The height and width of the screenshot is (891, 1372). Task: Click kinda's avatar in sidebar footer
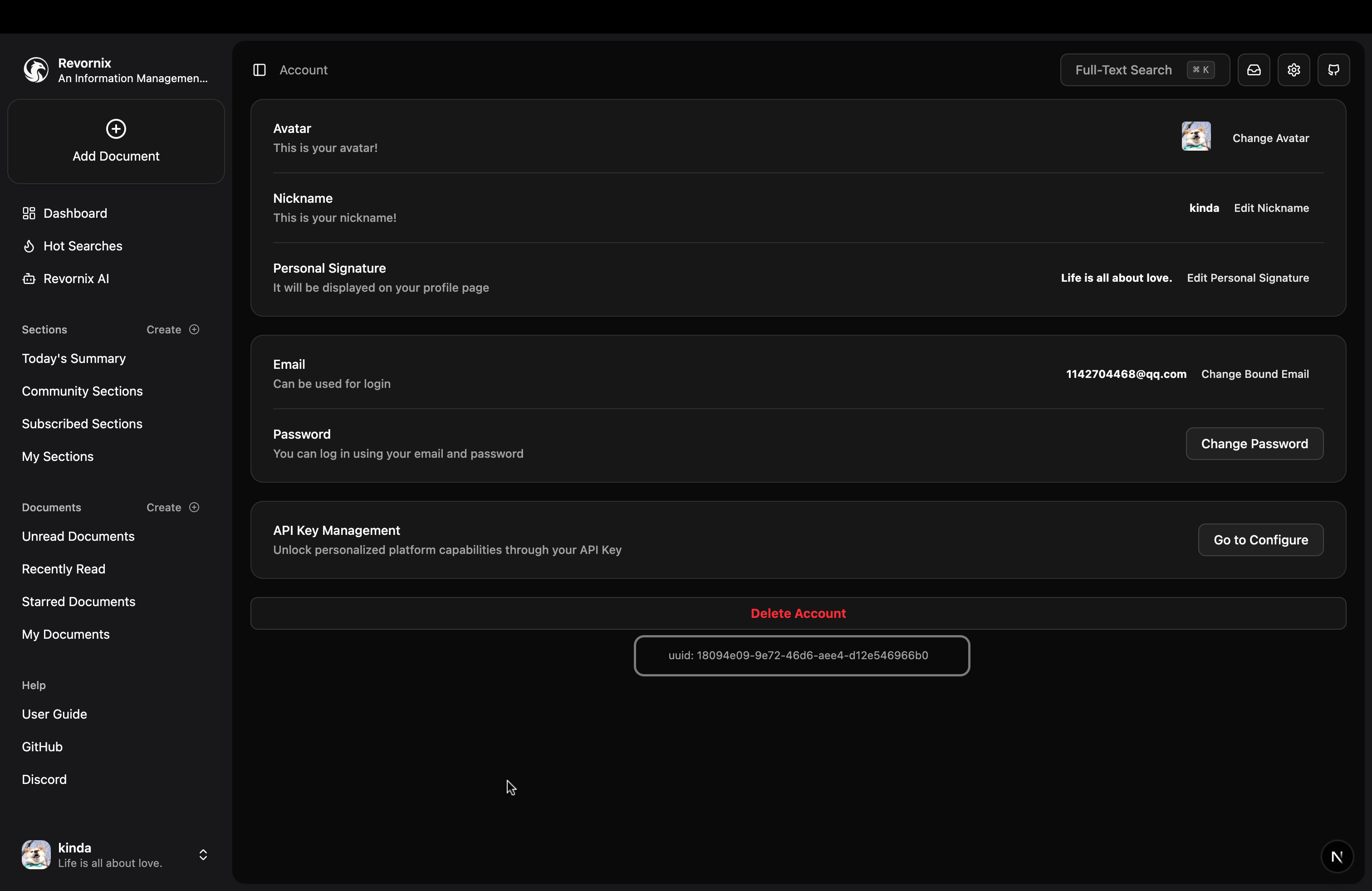coord(36,854)
